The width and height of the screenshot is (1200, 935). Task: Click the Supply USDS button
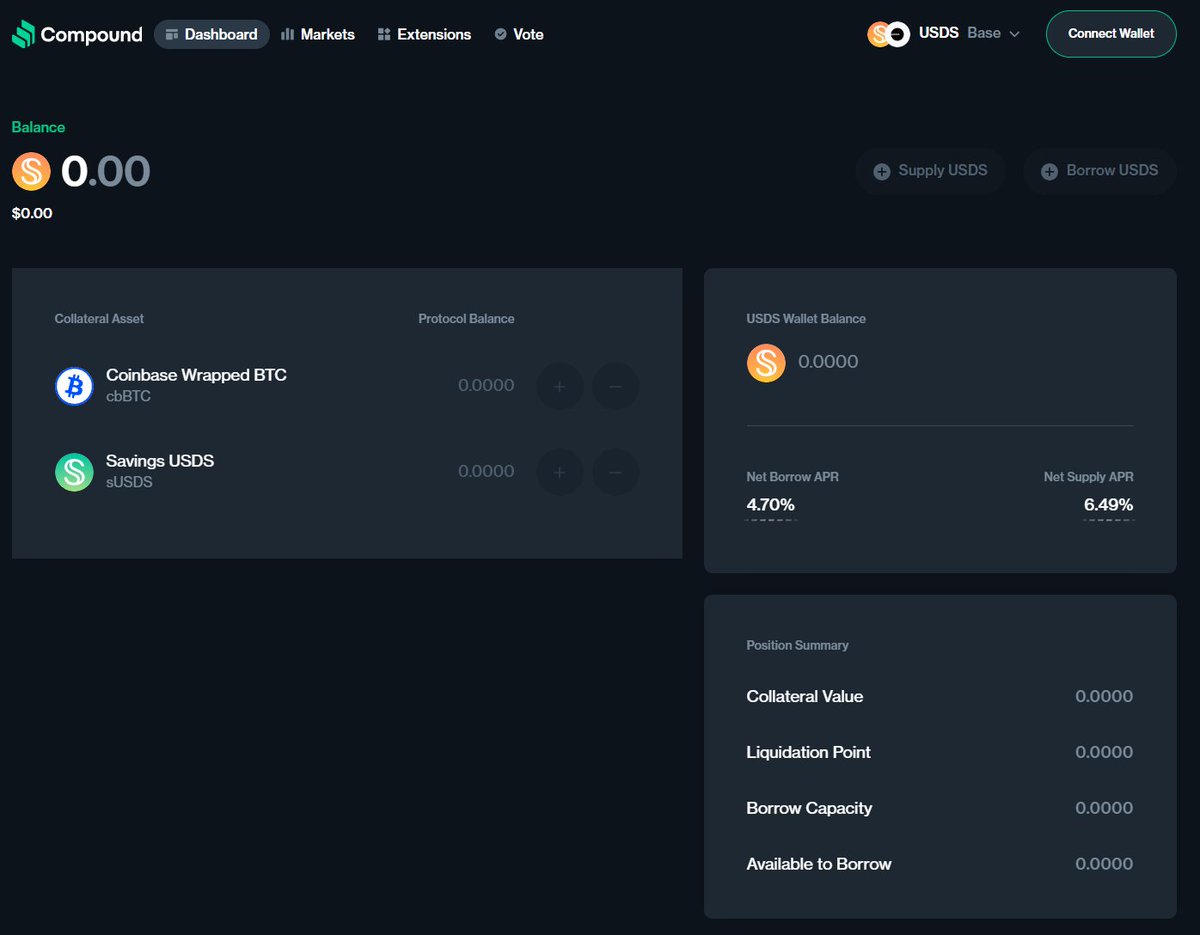click(931, 171)
